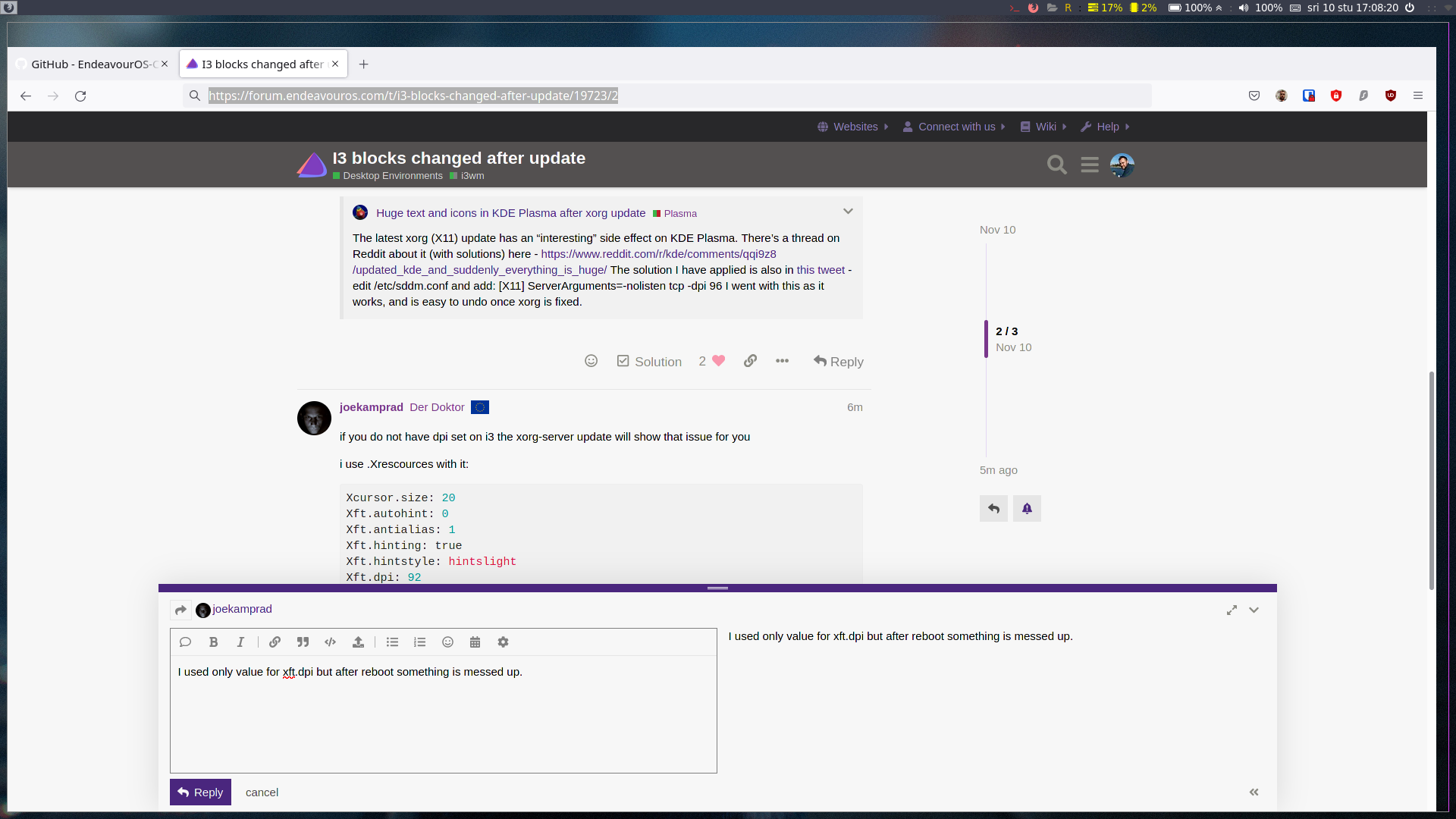
Task: Click the page vertical scrollbar
Action: (1432, 480)
